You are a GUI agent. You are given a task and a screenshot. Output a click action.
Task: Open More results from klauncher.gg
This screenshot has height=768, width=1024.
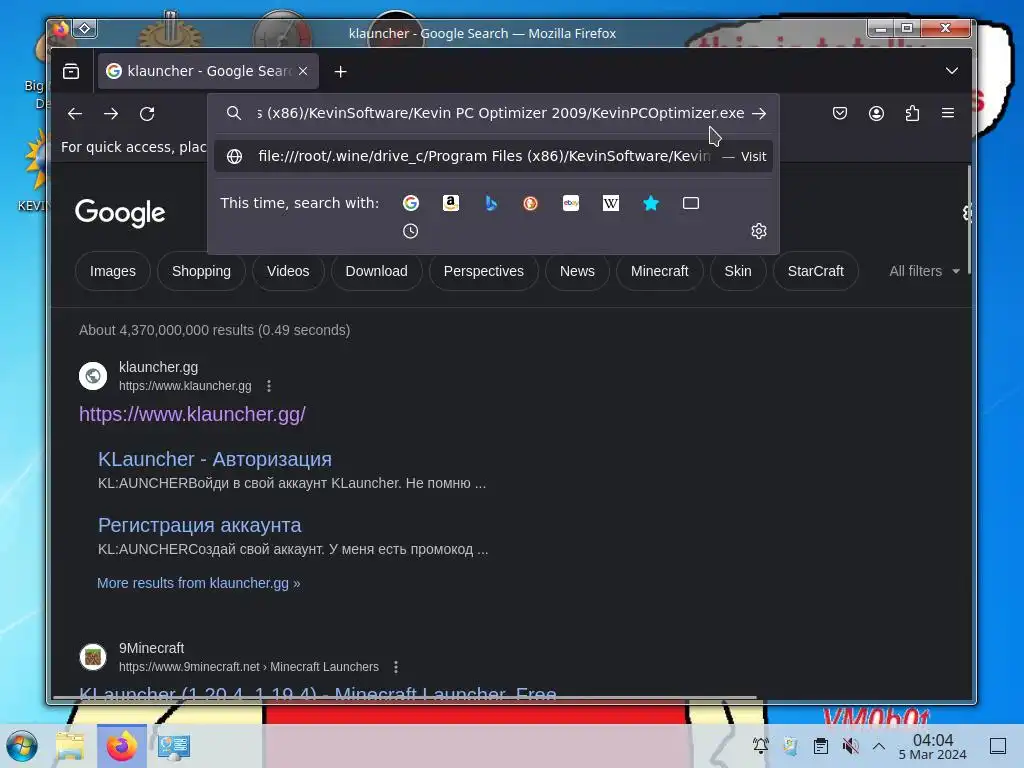(199, 583)
